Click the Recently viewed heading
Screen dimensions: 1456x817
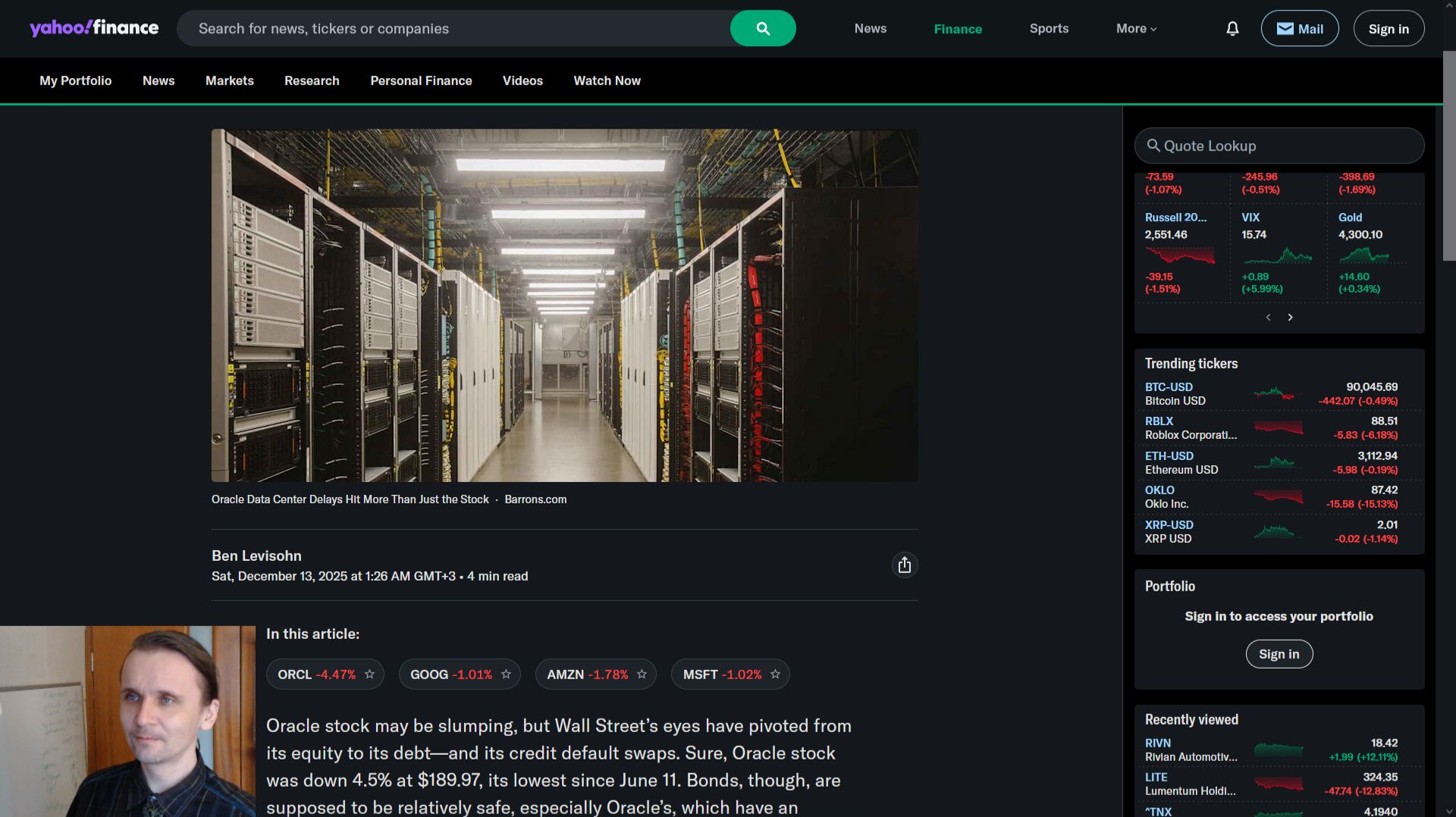click(x=1191, y=720)
